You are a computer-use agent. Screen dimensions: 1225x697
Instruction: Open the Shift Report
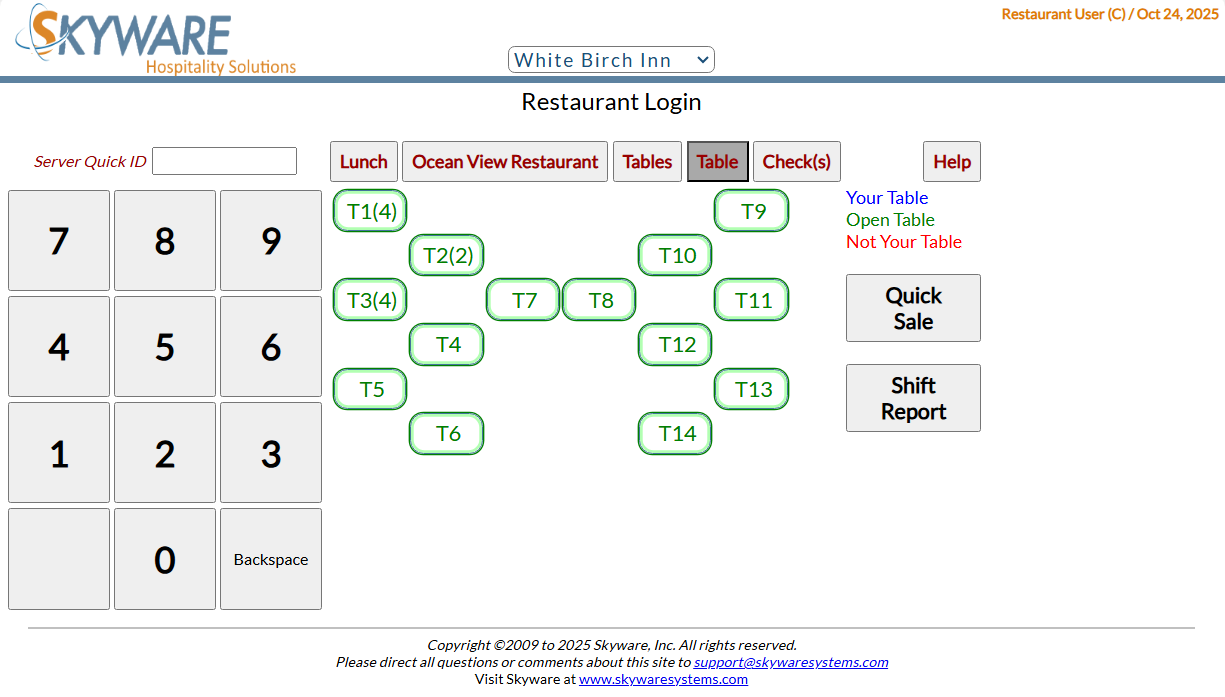click(913, 398)
